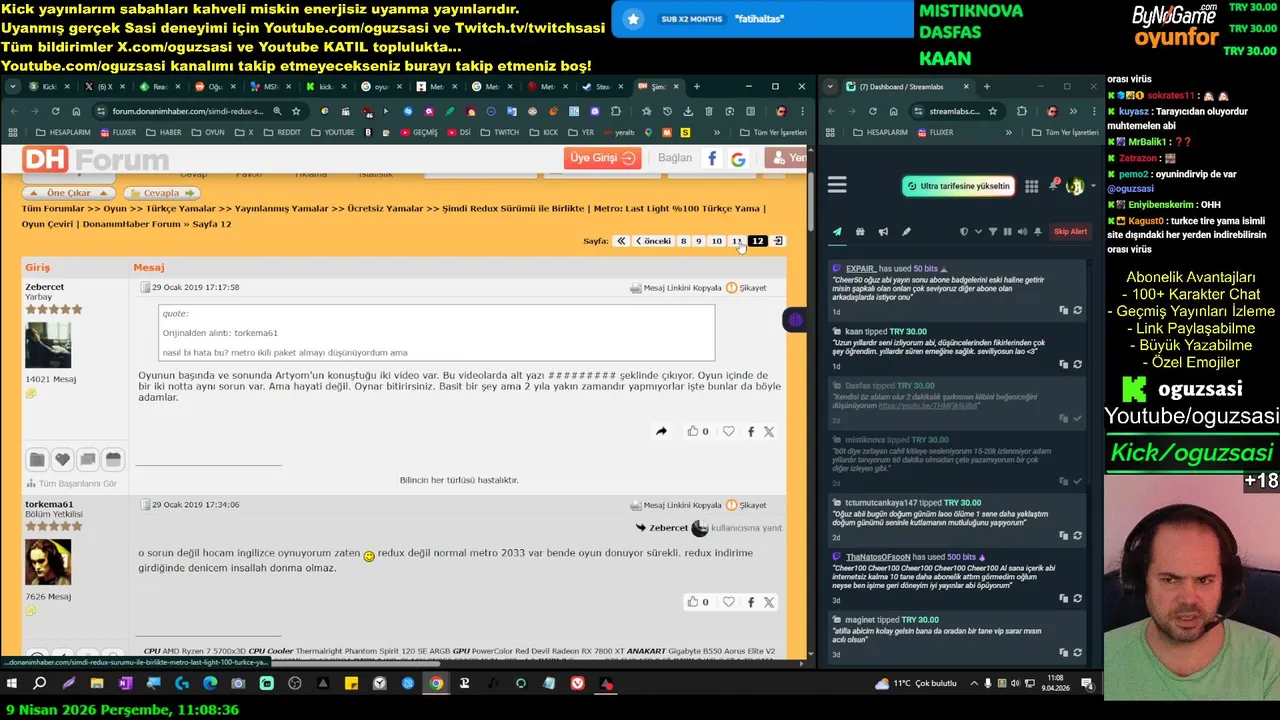The height and width of the screenshot is (720, 1280).
Task: Click the Üye Girişi login button
Action: pos(603,158)
